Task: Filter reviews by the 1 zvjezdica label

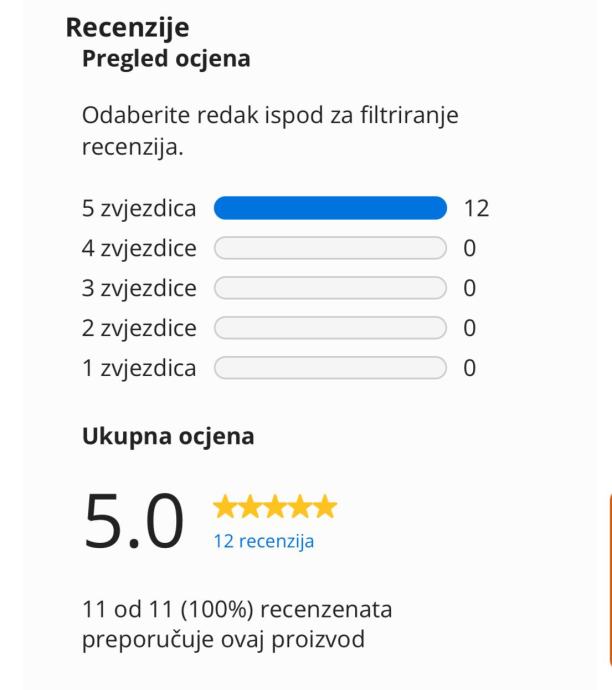Action: pyautogui.click(x=139, y=368)
